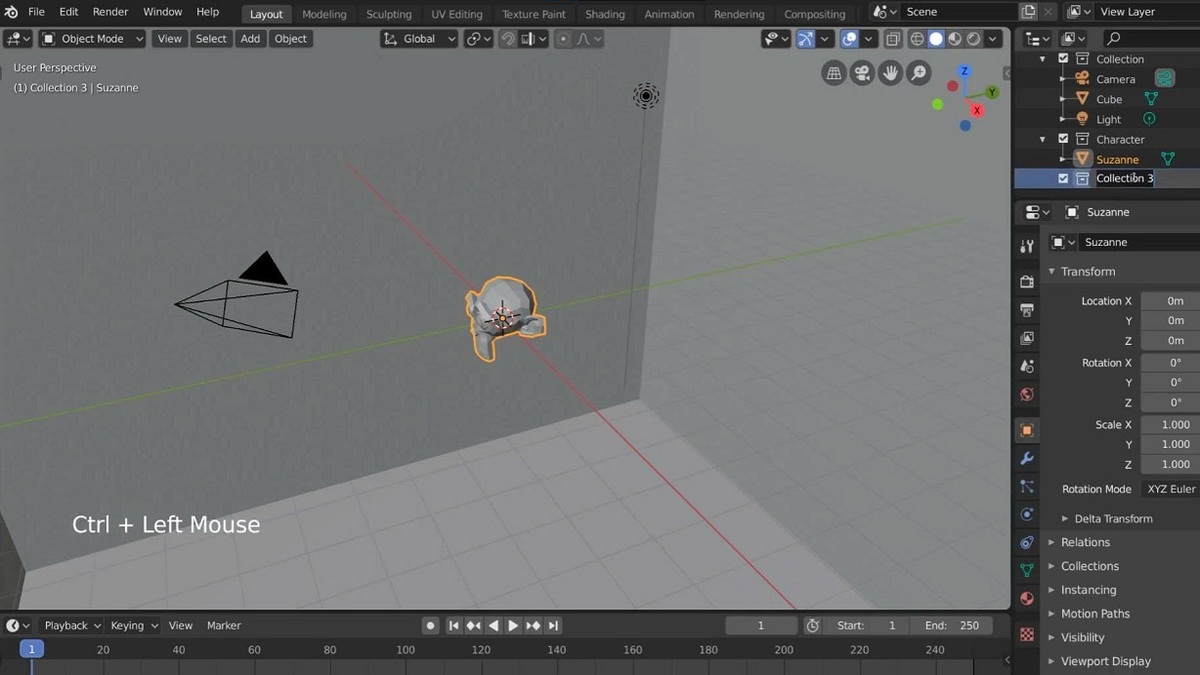
Task: Select wireframe viewport shading
Action: point(916,39)
